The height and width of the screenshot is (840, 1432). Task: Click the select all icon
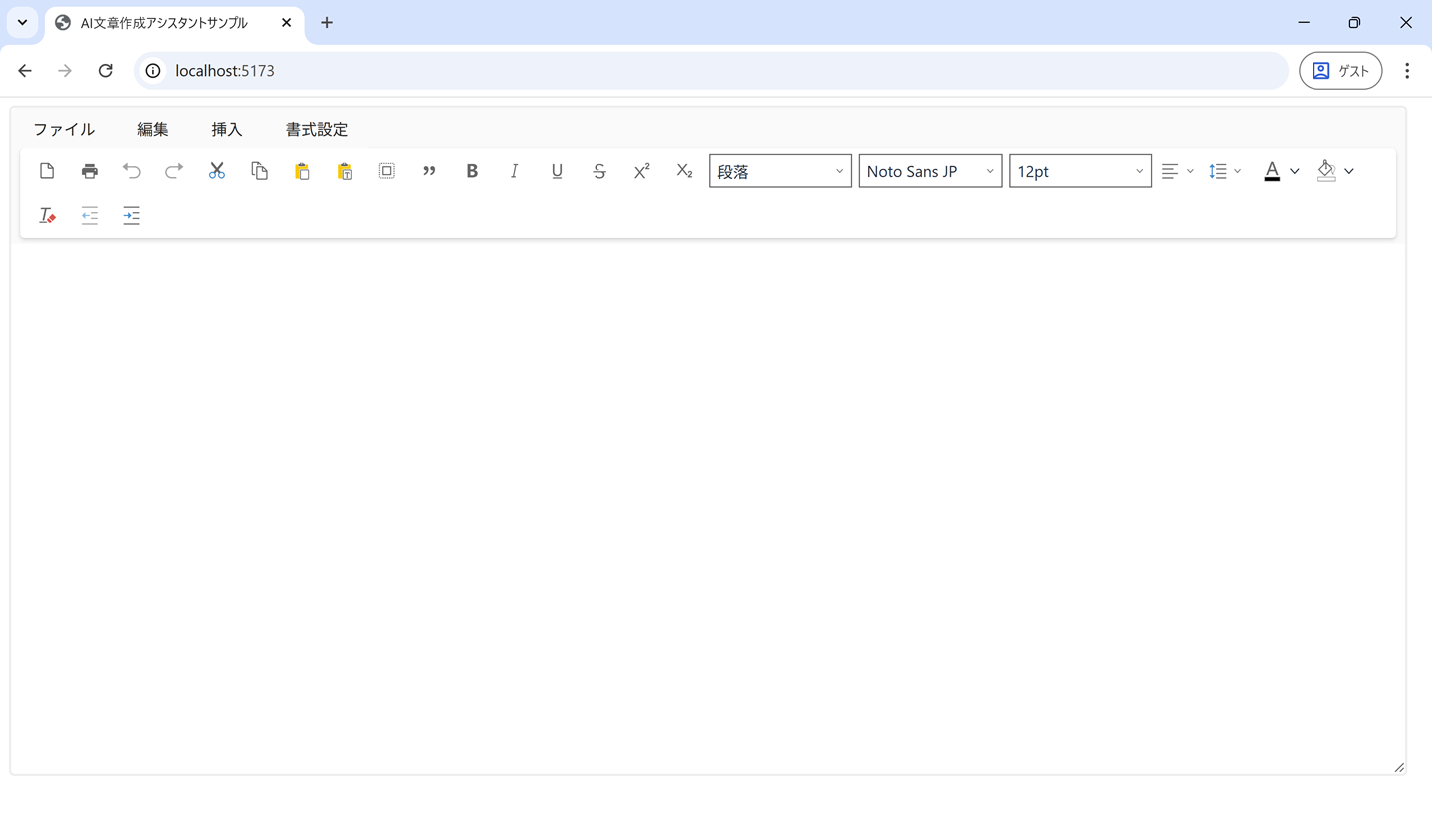point(387,171)
